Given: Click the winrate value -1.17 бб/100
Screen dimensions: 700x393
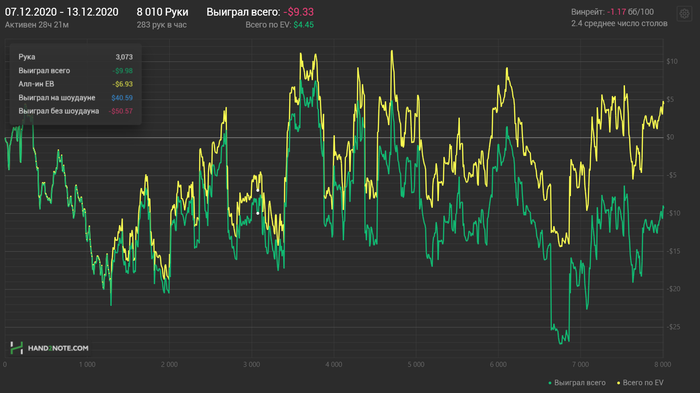Looking at the screenshot, I should tap(630, 12).
